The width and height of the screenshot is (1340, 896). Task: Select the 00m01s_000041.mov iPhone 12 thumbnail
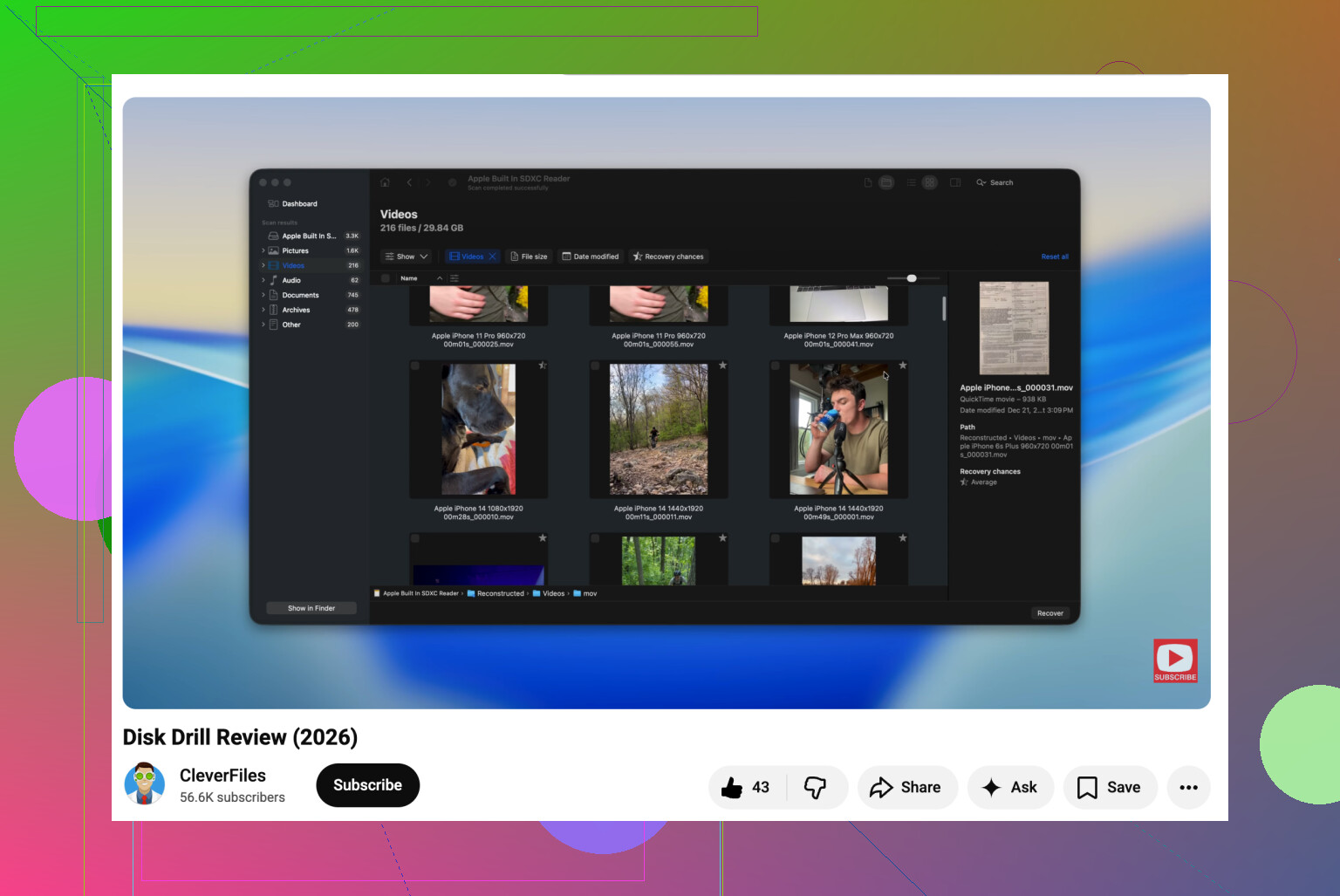click(x=838, y=304)
